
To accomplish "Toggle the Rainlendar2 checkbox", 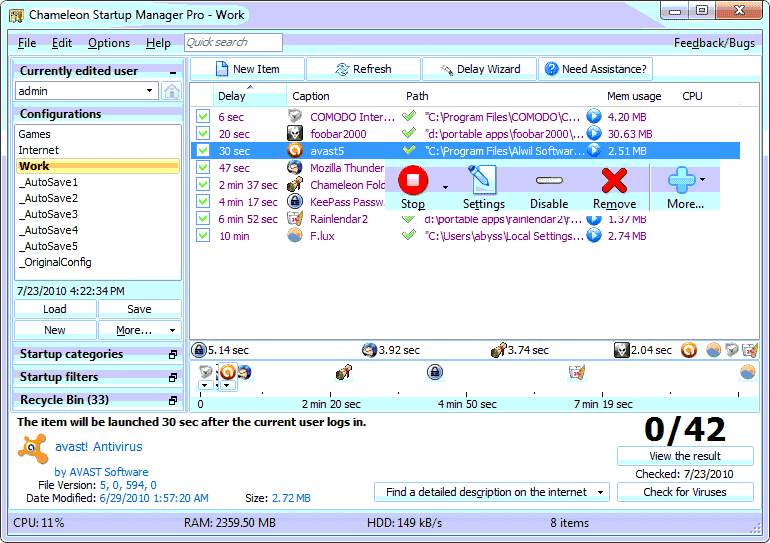I will (203, 218).
